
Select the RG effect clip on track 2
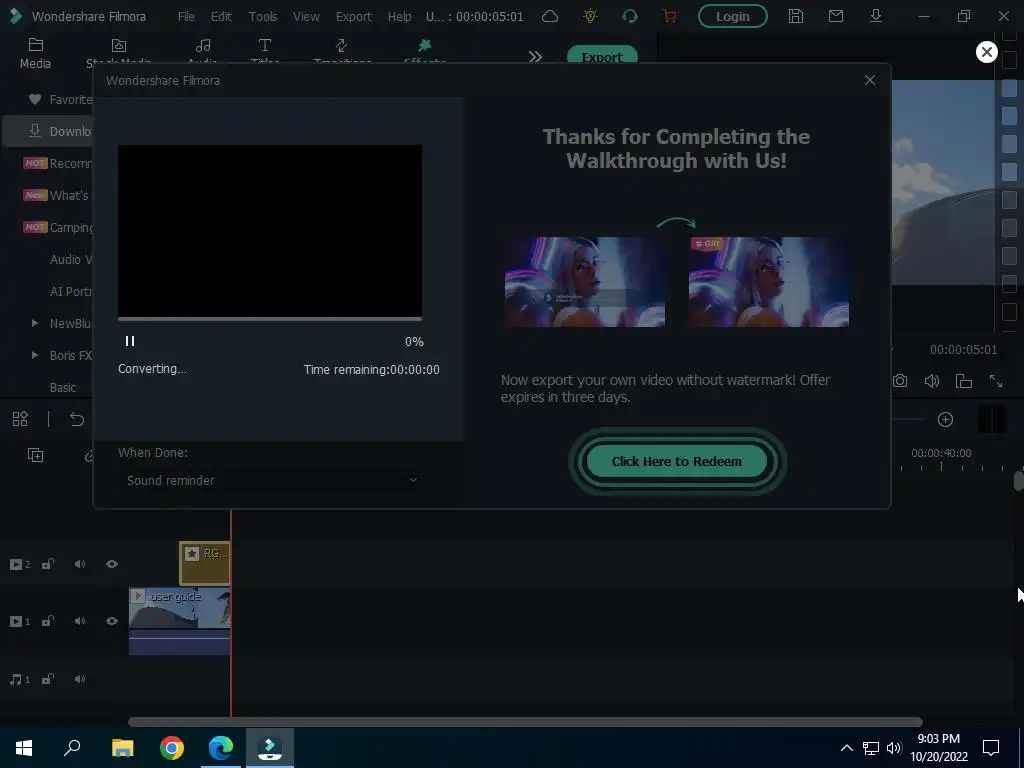coord(204,563)
